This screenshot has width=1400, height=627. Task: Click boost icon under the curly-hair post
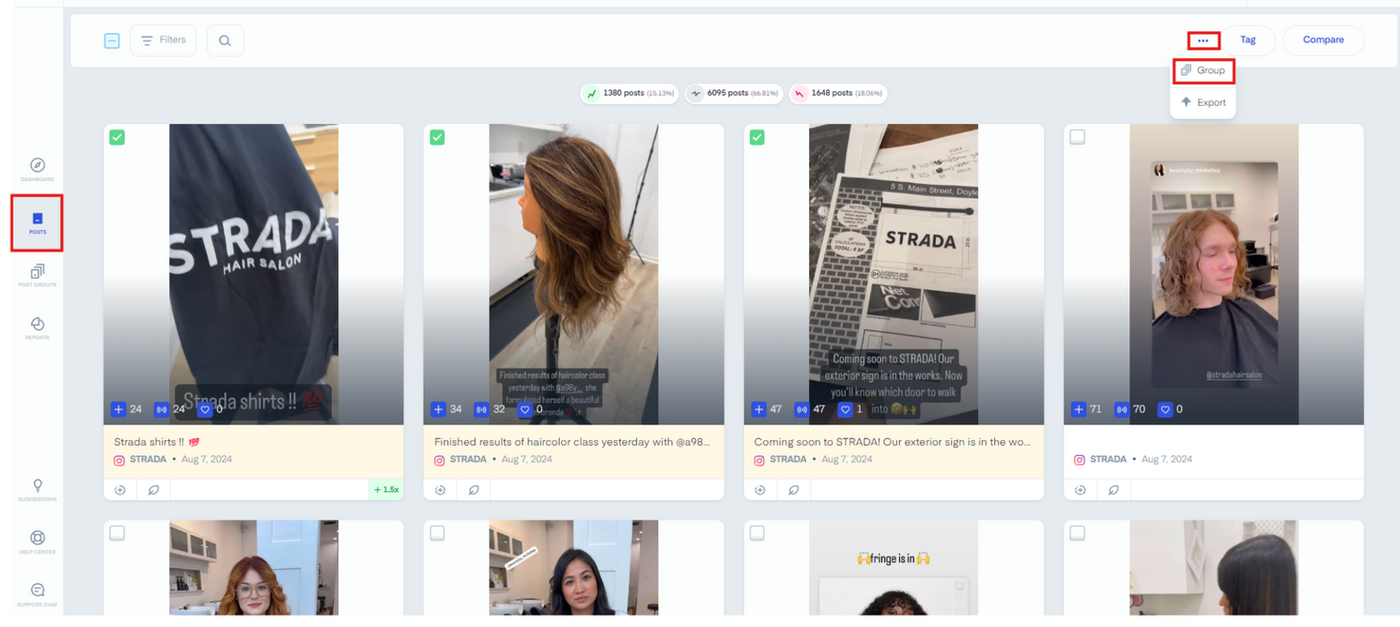point(1080,490)
